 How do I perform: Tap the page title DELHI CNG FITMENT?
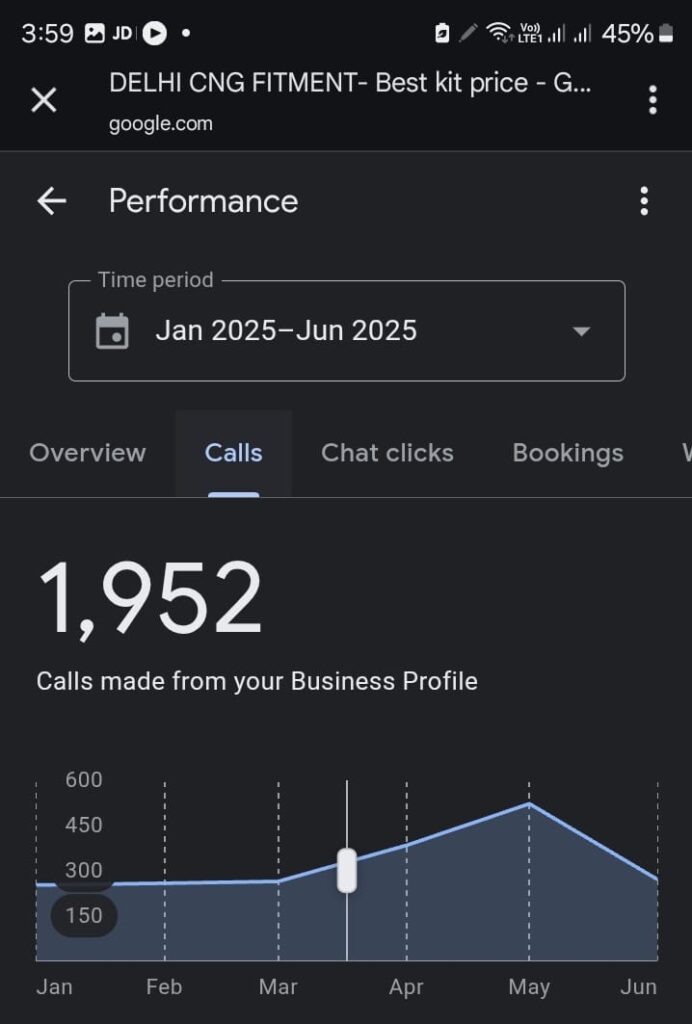click(x=350, y=83)
